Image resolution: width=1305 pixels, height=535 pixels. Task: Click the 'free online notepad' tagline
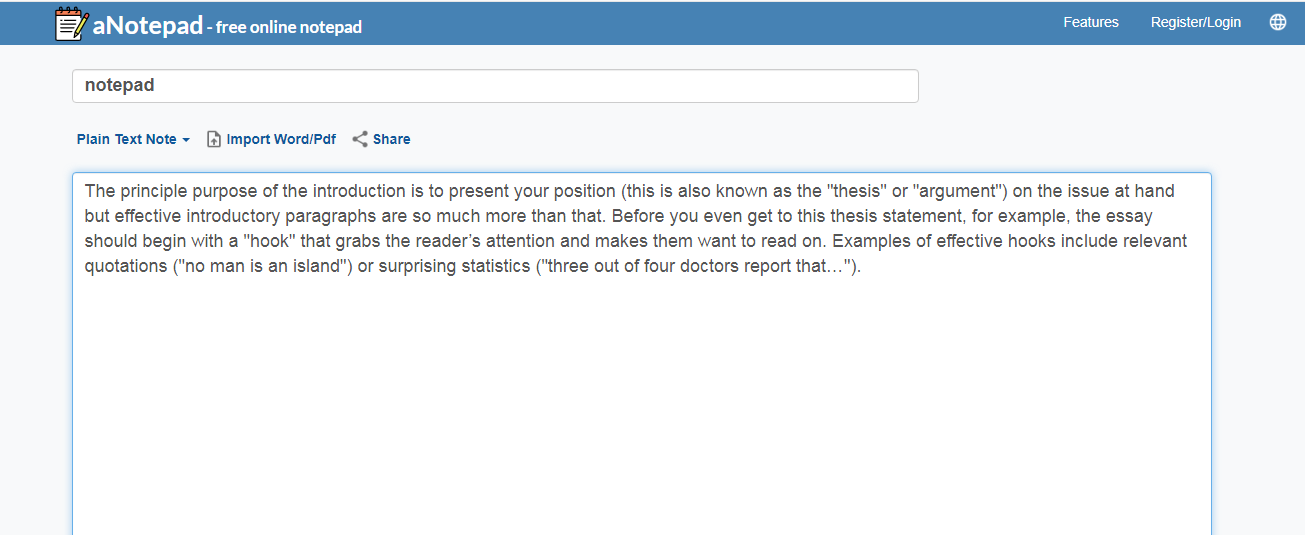[289, 27]
